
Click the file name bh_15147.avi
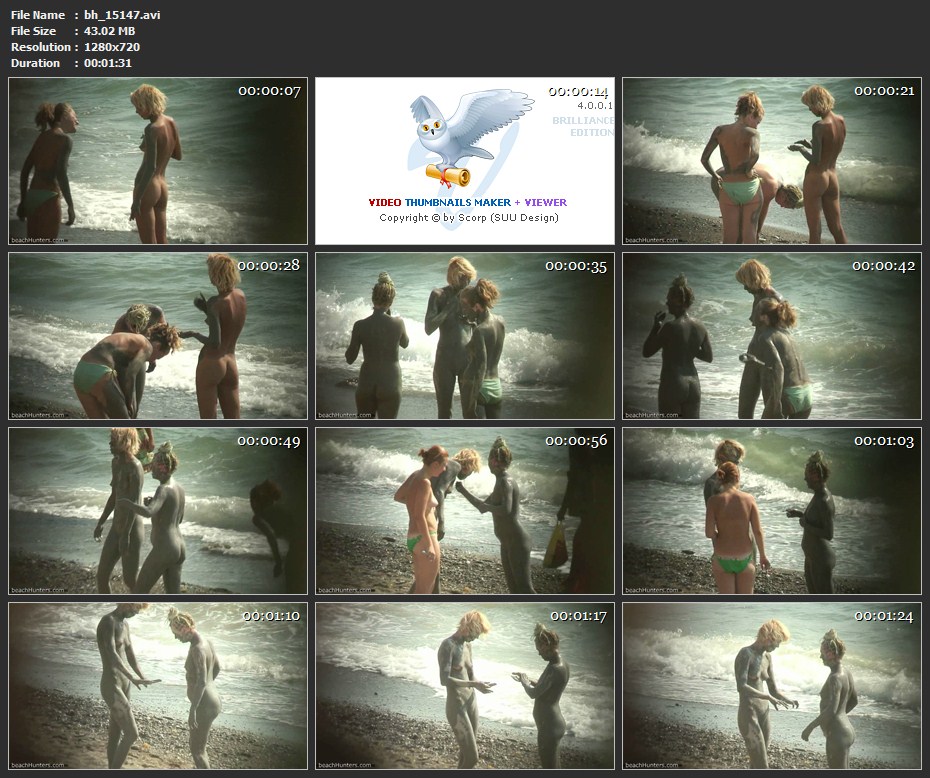(x=122, y=15)
